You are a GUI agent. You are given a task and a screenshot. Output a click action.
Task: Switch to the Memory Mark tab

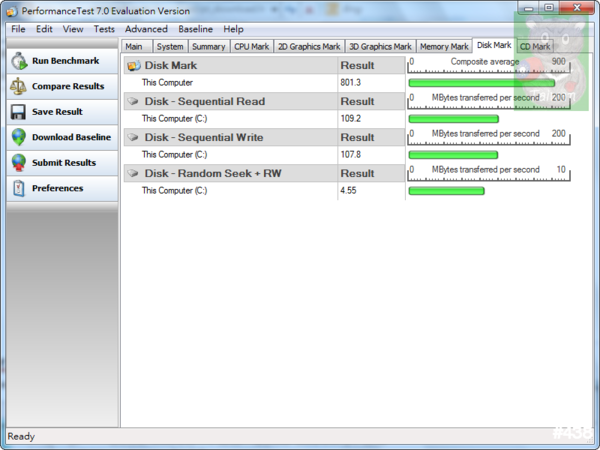point(444,46)
